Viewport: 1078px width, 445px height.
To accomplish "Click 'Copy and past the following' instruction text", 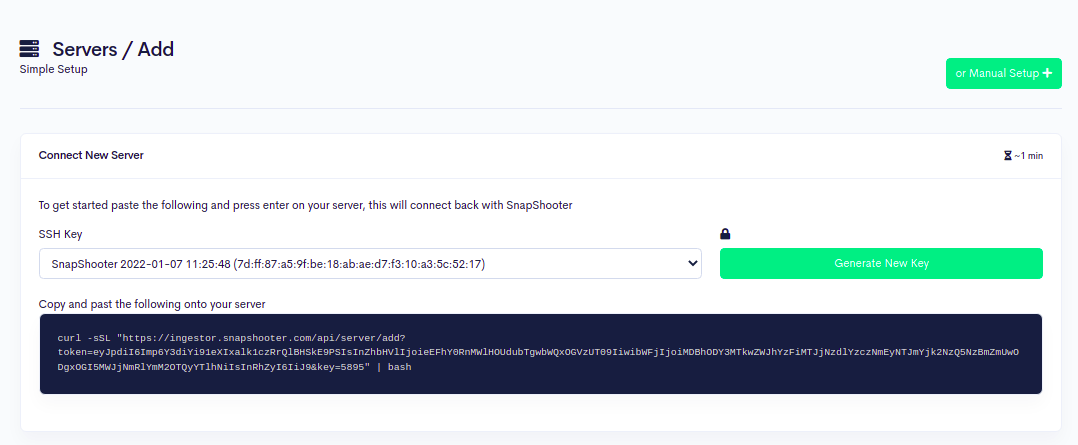I will pyautogui.click(x=152, y=303).
